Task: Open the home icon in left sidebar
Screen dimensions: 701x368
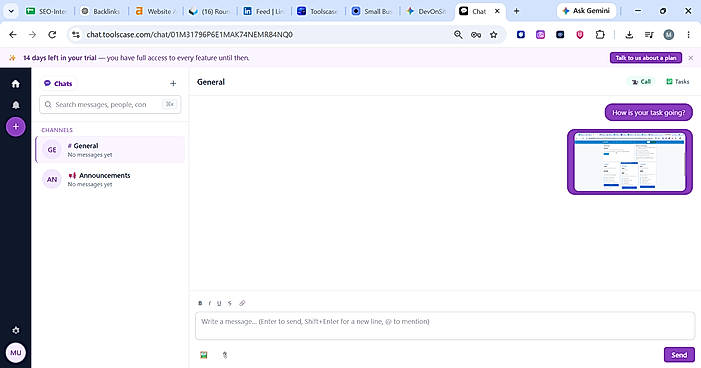Action: [16, 84]
